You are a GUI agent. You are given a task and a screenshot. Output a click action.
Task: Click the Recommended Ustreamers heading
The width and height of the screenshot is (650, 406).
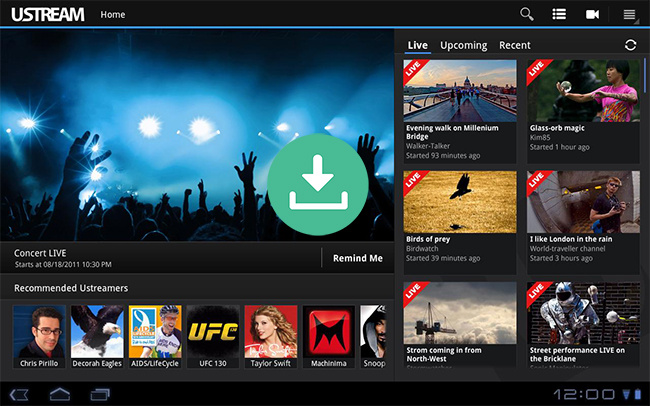(71, 288)
